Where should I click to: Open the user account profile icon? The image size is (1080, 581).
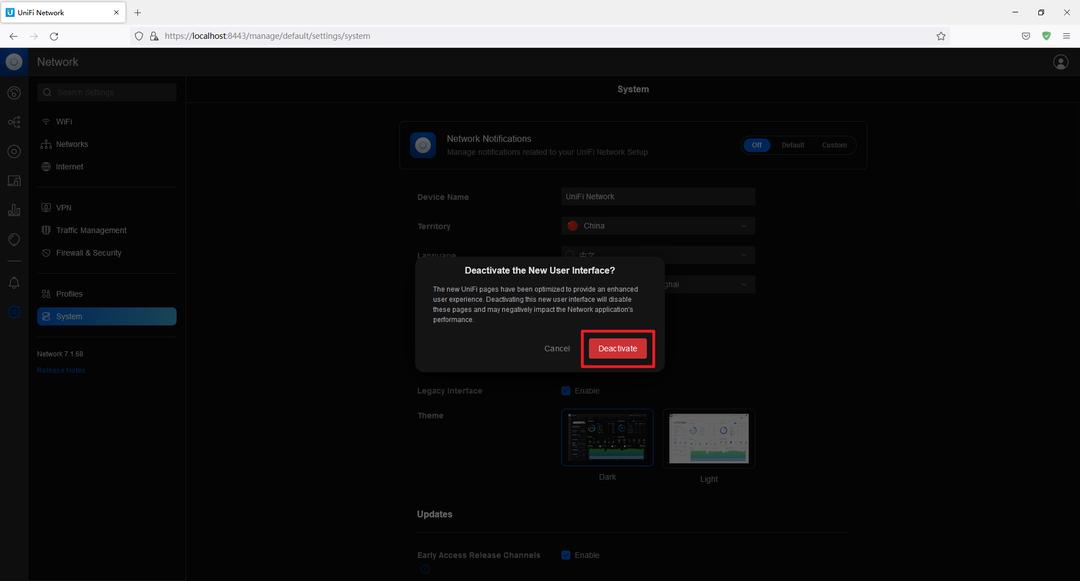[x=1060, y=62]
